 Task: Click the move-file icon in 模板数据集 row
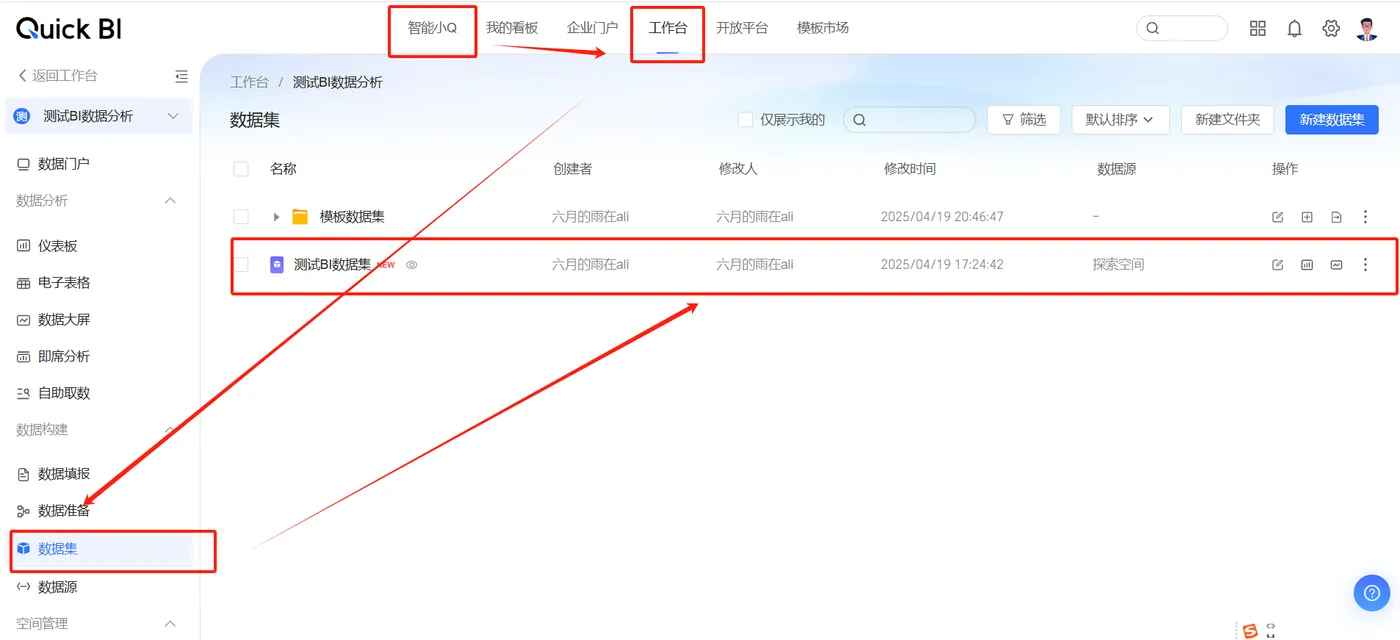[1336, 217]
